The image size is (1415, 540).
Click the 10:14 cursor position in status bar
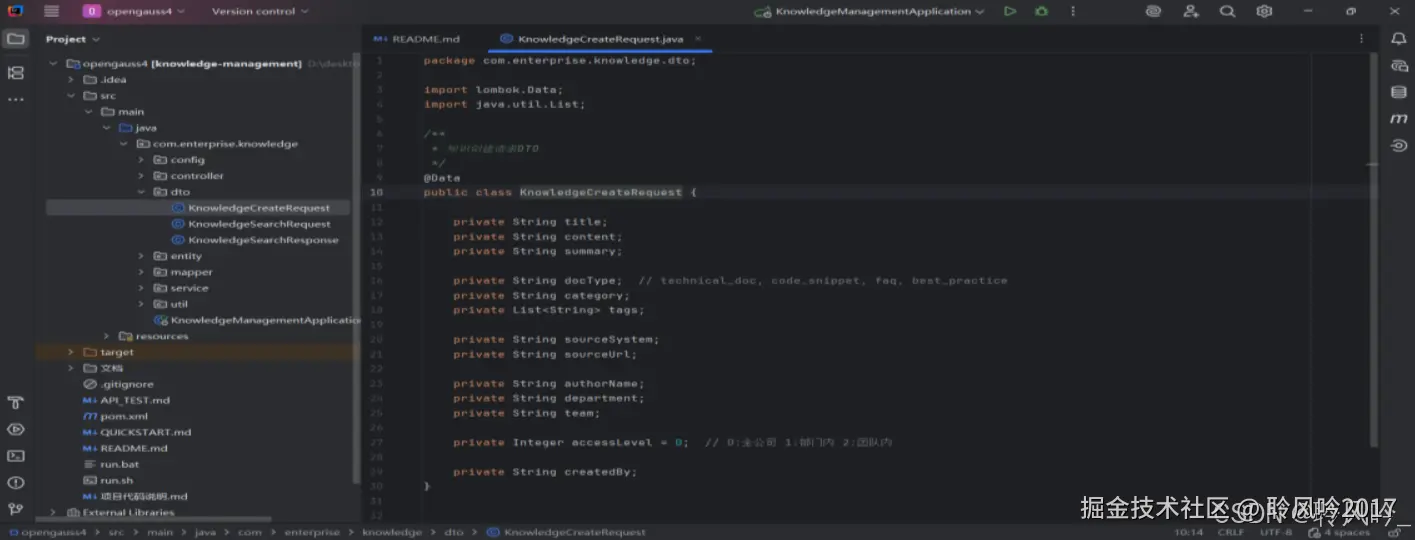pos(1188,532)
